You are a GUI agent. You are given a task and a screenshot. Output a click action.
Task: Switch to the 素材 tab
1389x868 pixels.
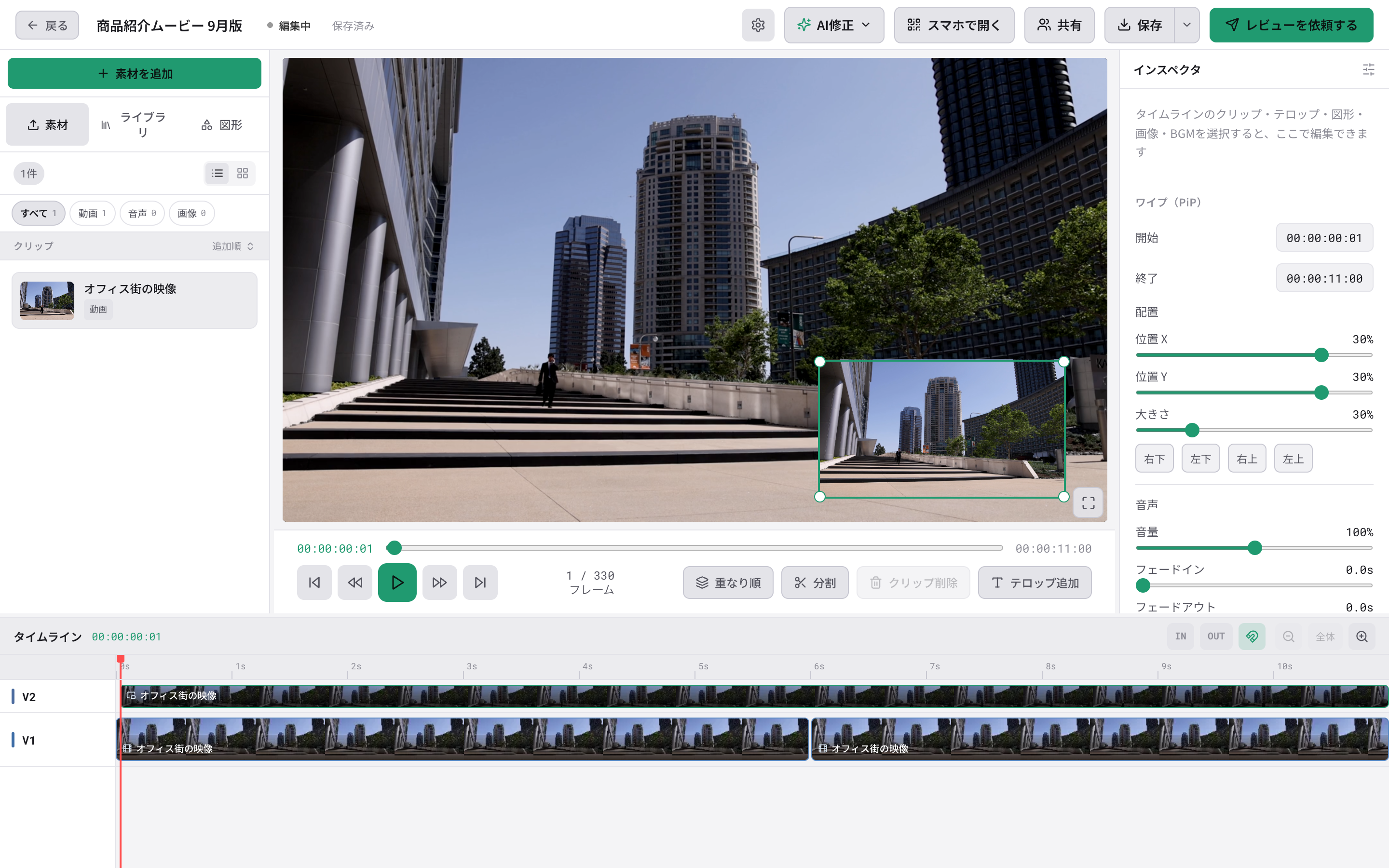click(x=48, y=124)
